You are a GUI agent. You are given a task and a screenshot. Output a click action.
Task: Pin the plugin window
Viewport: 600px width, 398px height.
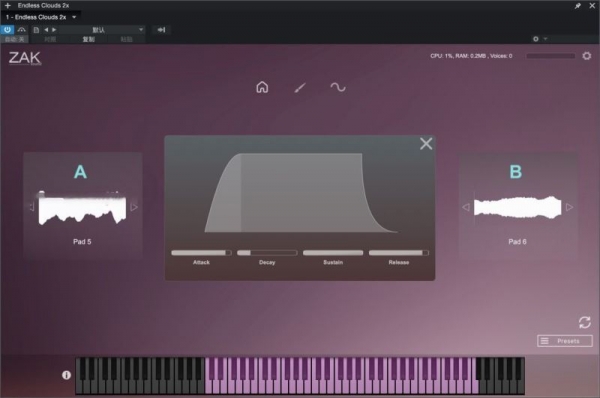(578, 6)
